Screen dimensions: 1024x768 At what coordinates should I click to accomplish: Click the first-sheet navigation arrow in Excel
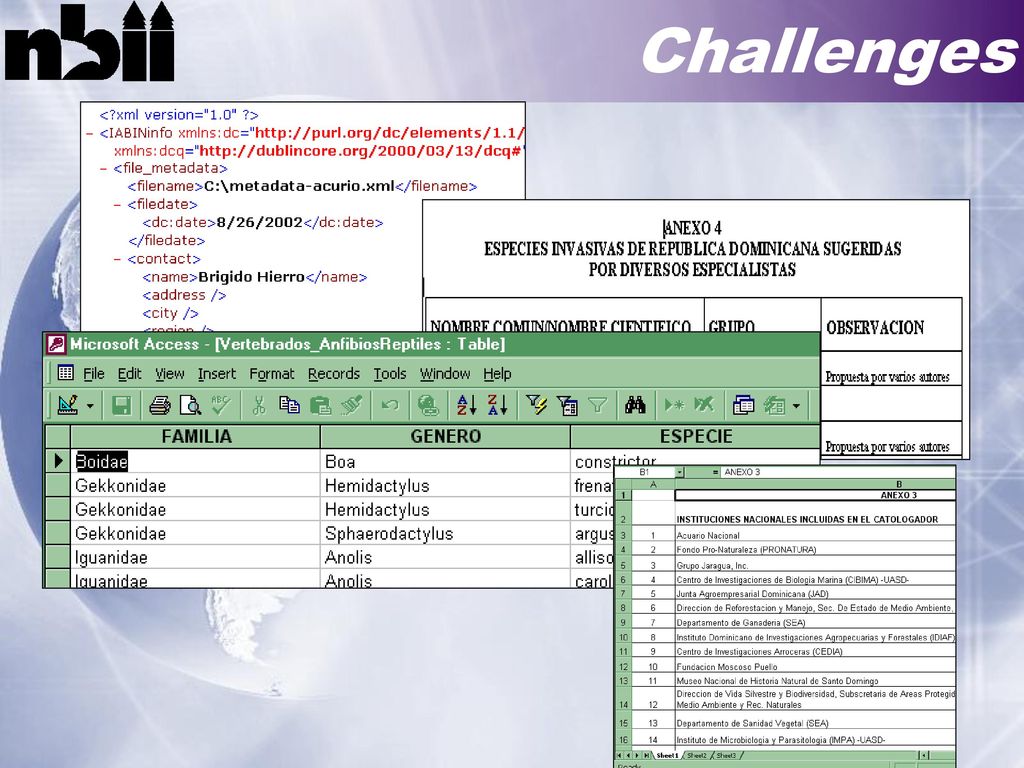point(620,756)
